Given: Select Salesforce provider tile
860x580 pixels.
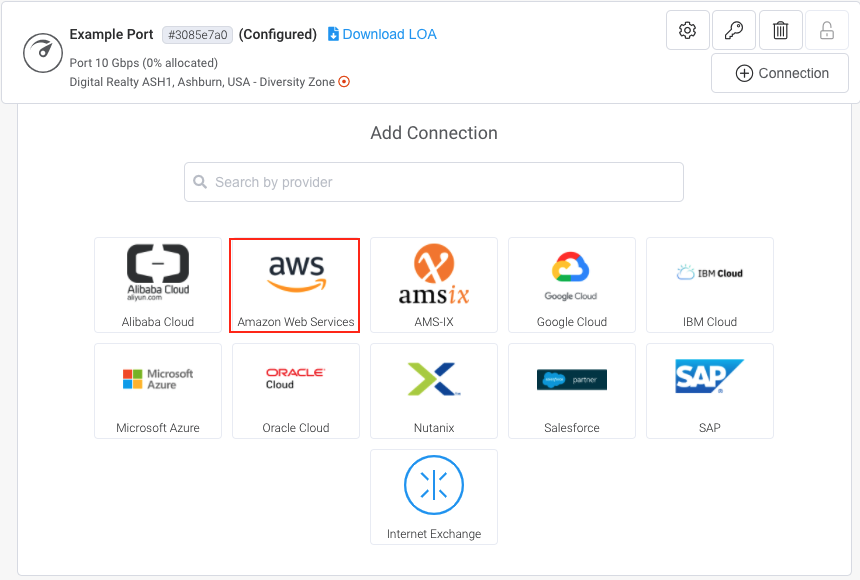Looking at the screenshot, I should click(x=572, y=391).
